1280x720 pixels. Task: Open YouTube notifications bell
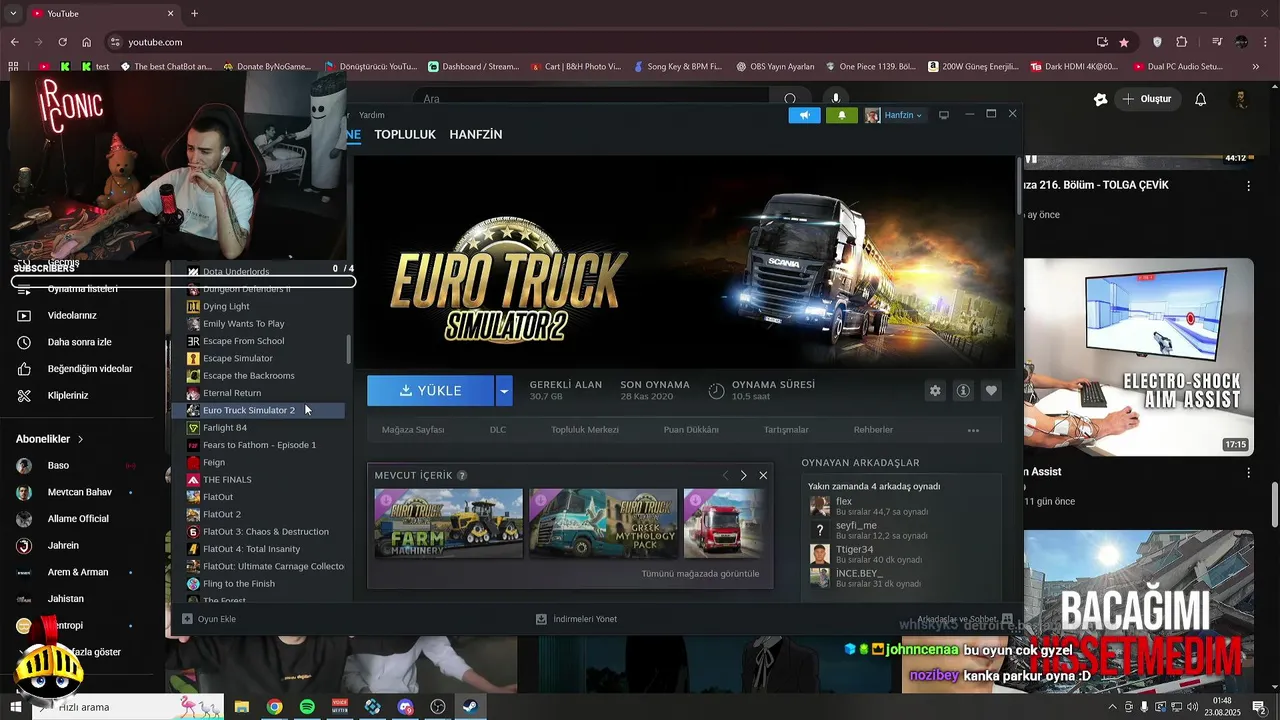pos(1201,99)
